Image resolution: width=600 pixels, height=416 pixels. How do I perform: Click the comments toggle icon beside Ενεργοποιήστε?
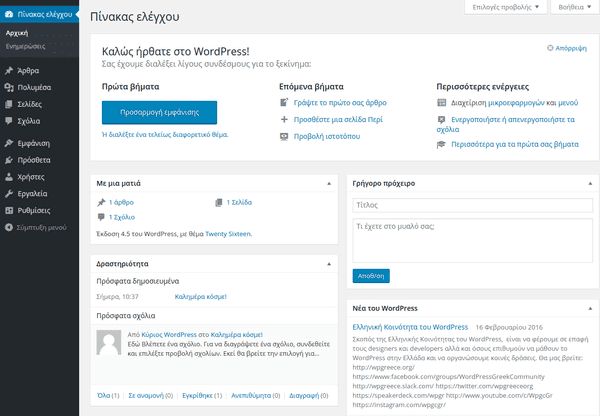pos(442,120)
